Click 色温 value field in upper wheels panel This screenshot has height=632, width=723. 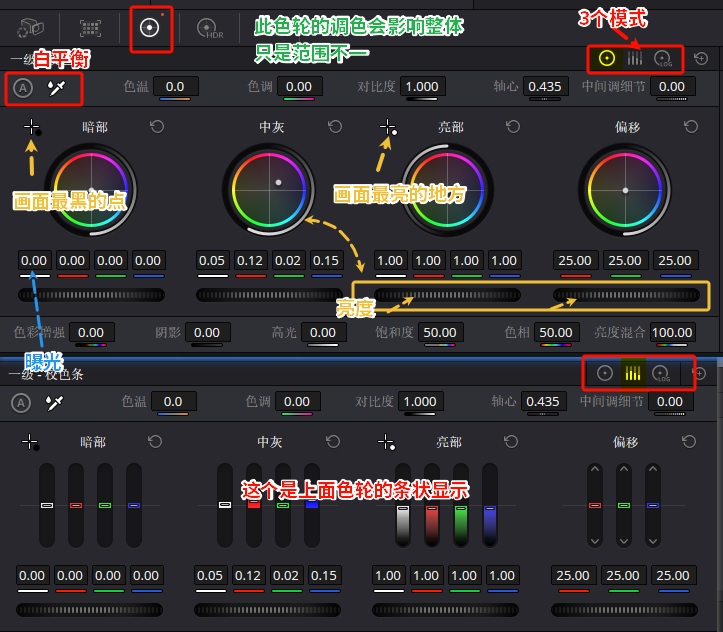[x=176, y=87]
